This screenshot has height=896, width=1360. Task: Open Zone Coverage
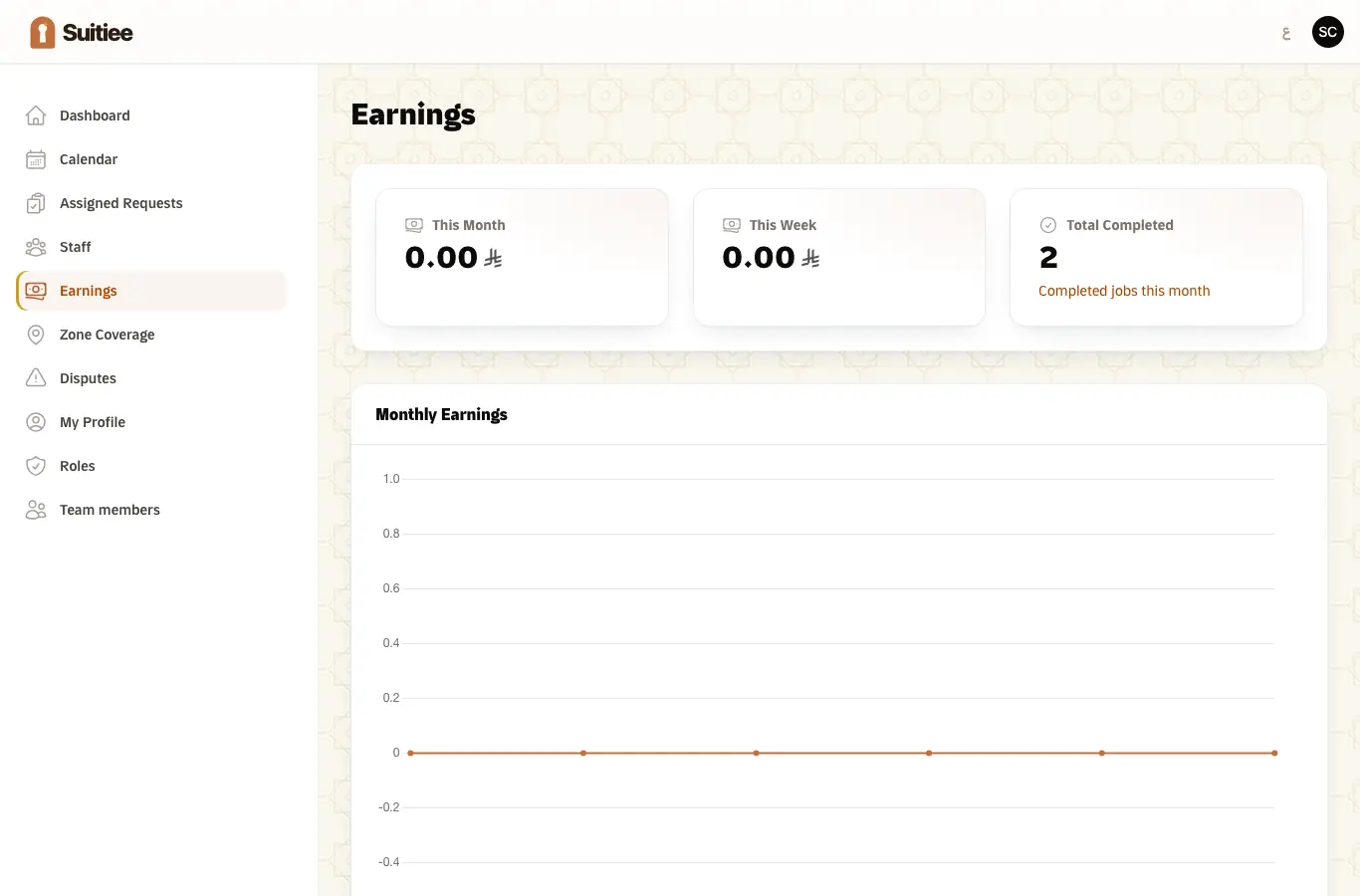[151, 335]
